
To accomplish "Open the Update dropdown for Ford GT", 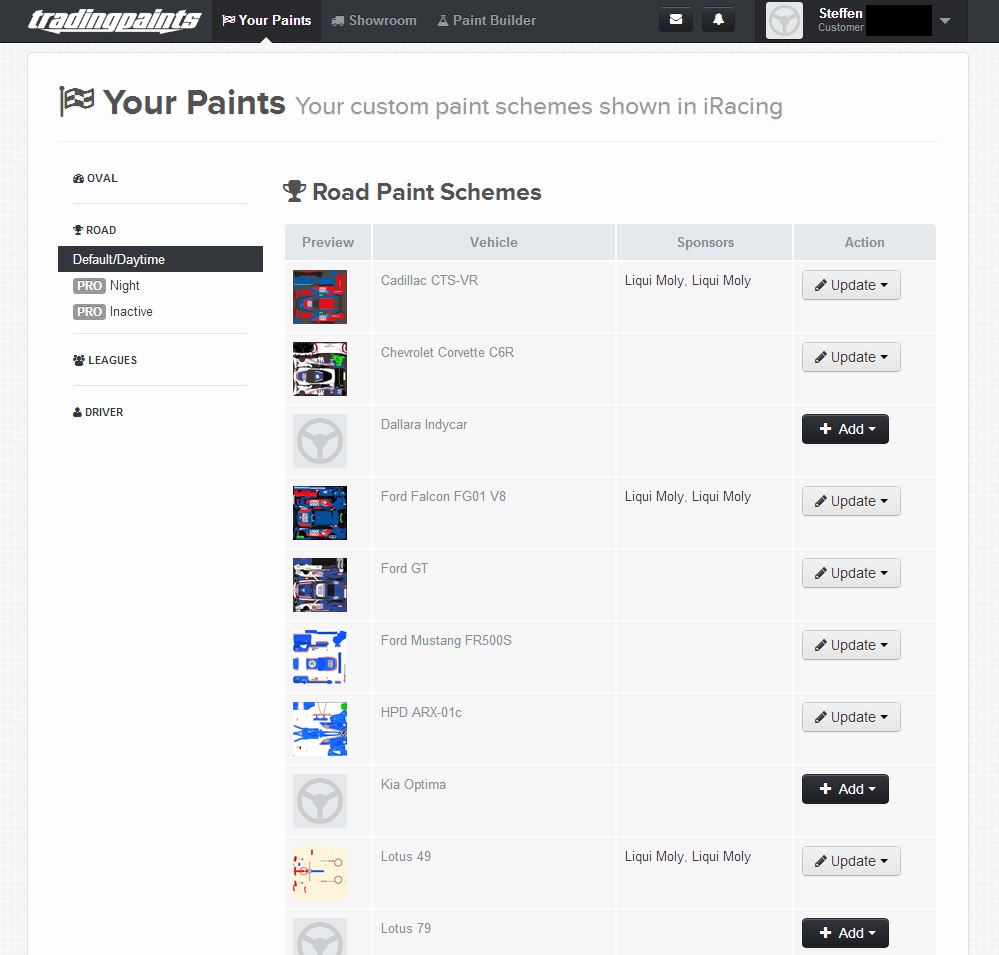I will pos(851,573).
